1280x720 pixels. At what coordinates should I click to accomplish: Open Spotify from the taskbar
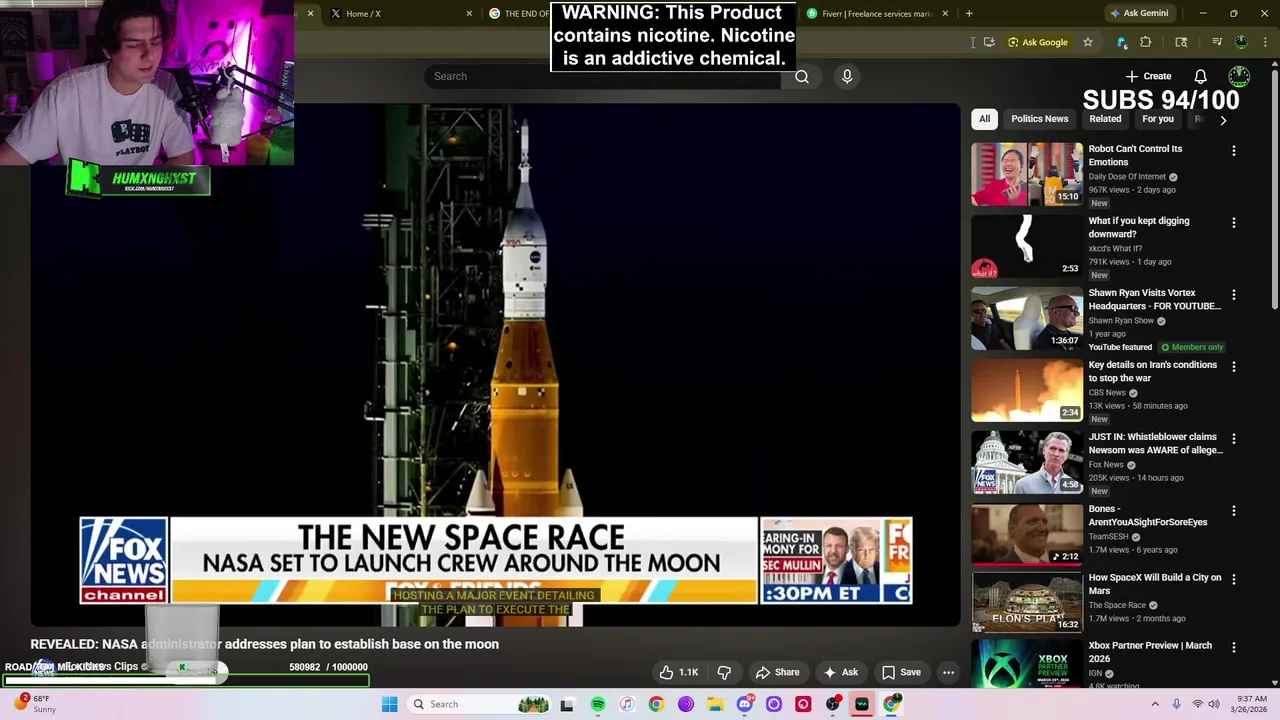click(597, 704)
